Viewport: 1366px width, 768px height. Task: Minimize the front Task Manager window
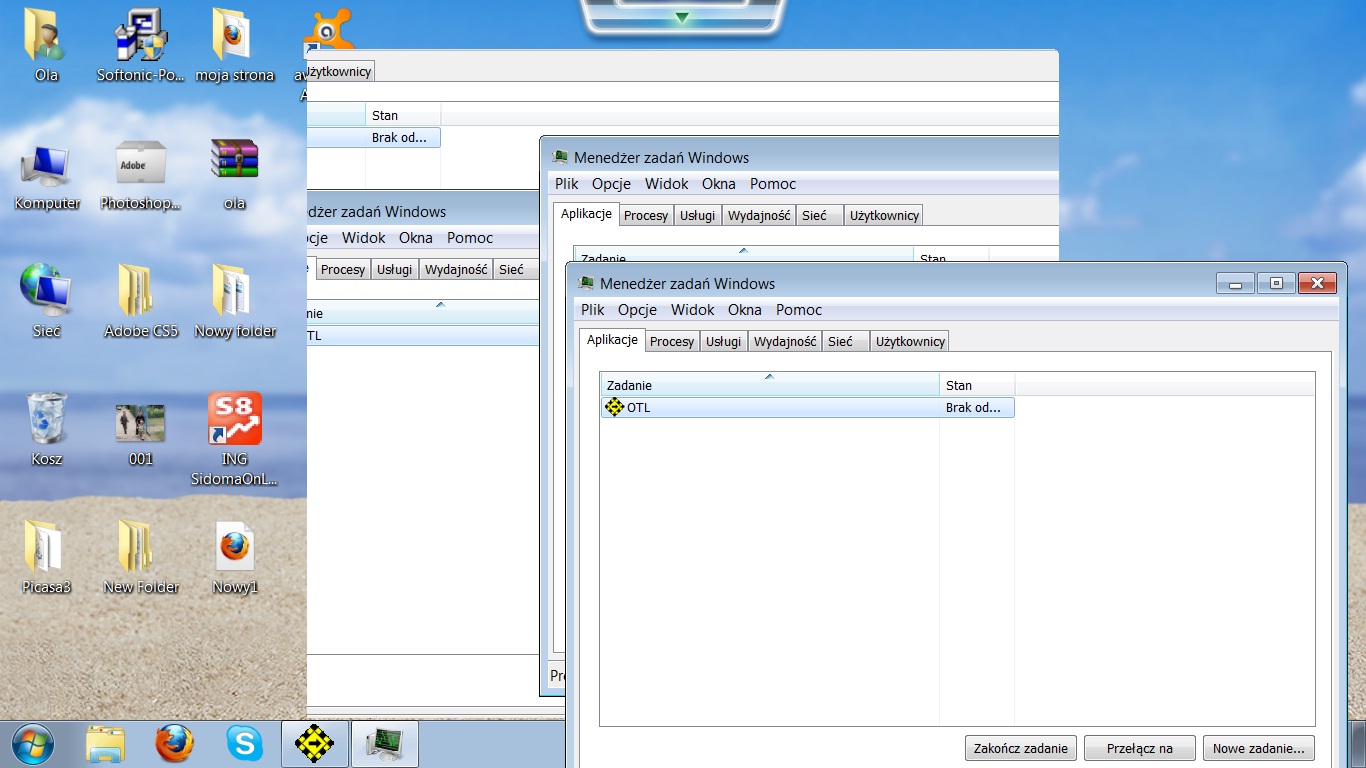pos(1235,283)
